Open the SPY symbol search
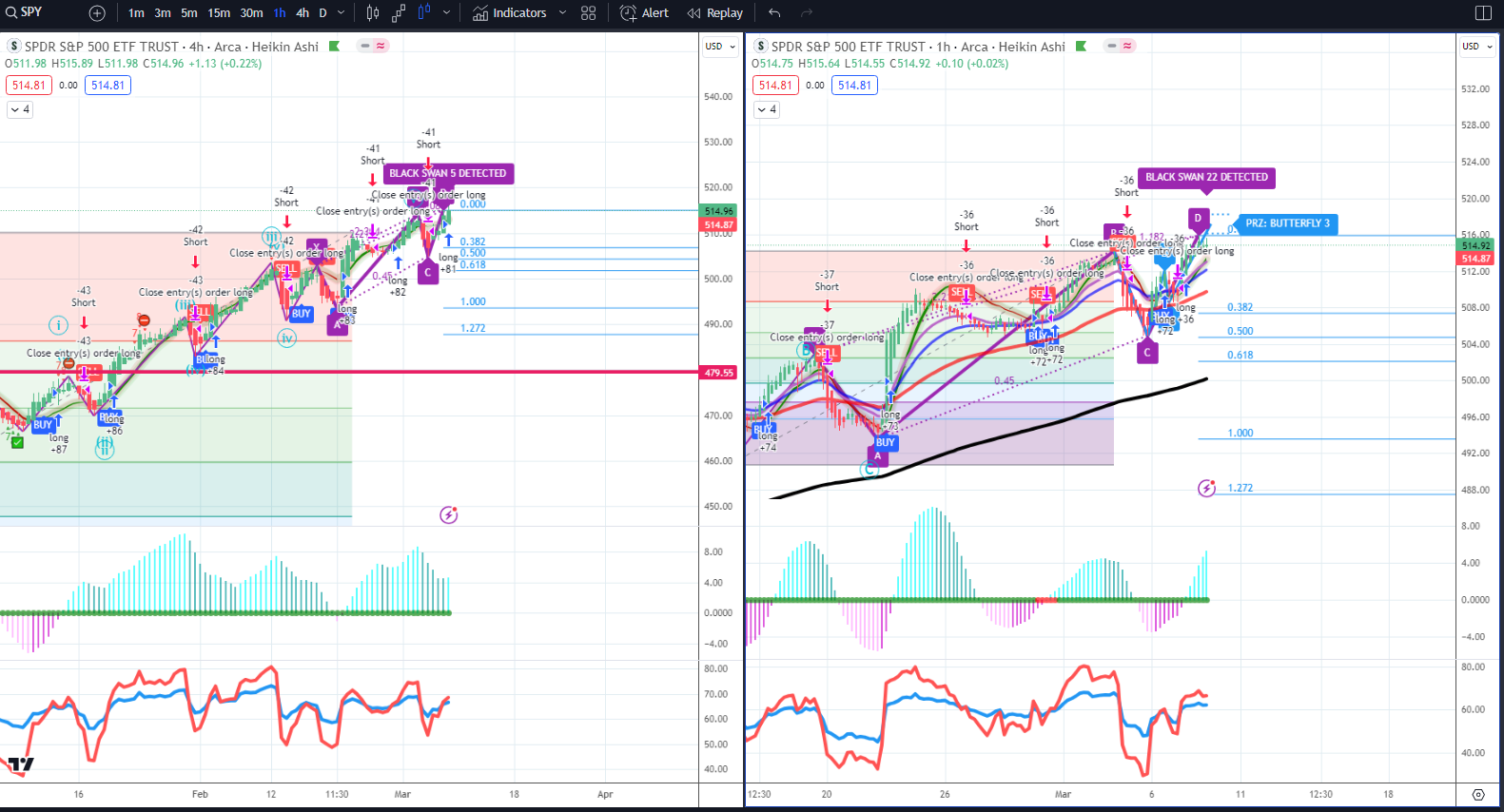Viewport: 1504px width, 812px height. [26, 12]
